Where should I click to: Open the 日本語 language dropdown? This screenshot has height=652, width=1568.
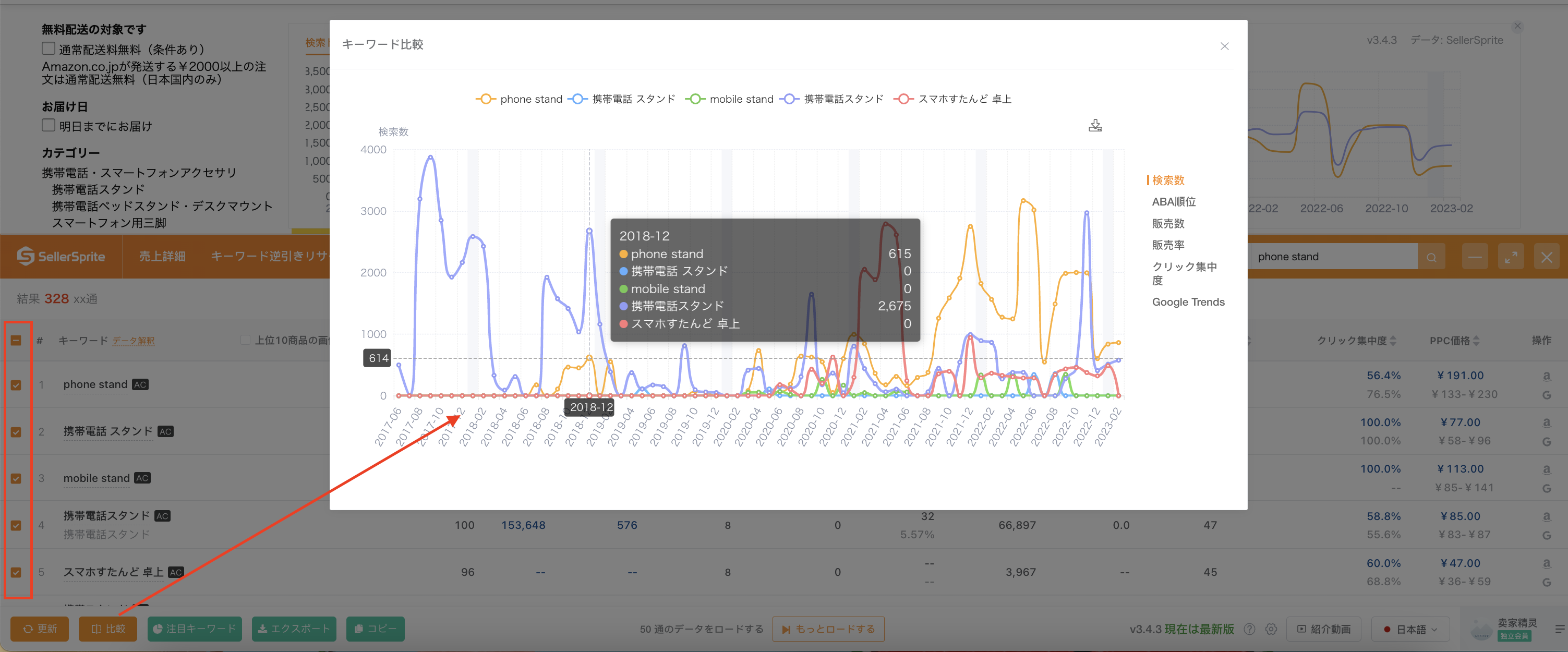coord(1410,629)
